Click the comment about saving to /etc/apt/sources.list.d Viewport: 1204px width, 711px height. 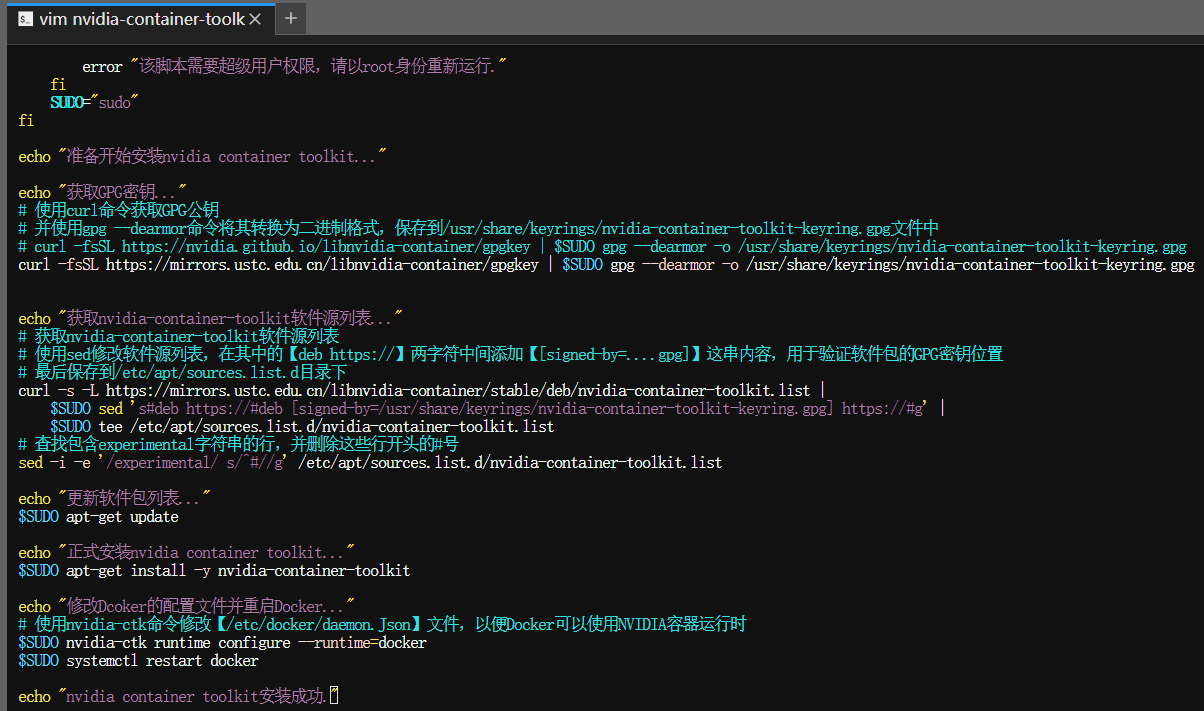pos(182,372)
